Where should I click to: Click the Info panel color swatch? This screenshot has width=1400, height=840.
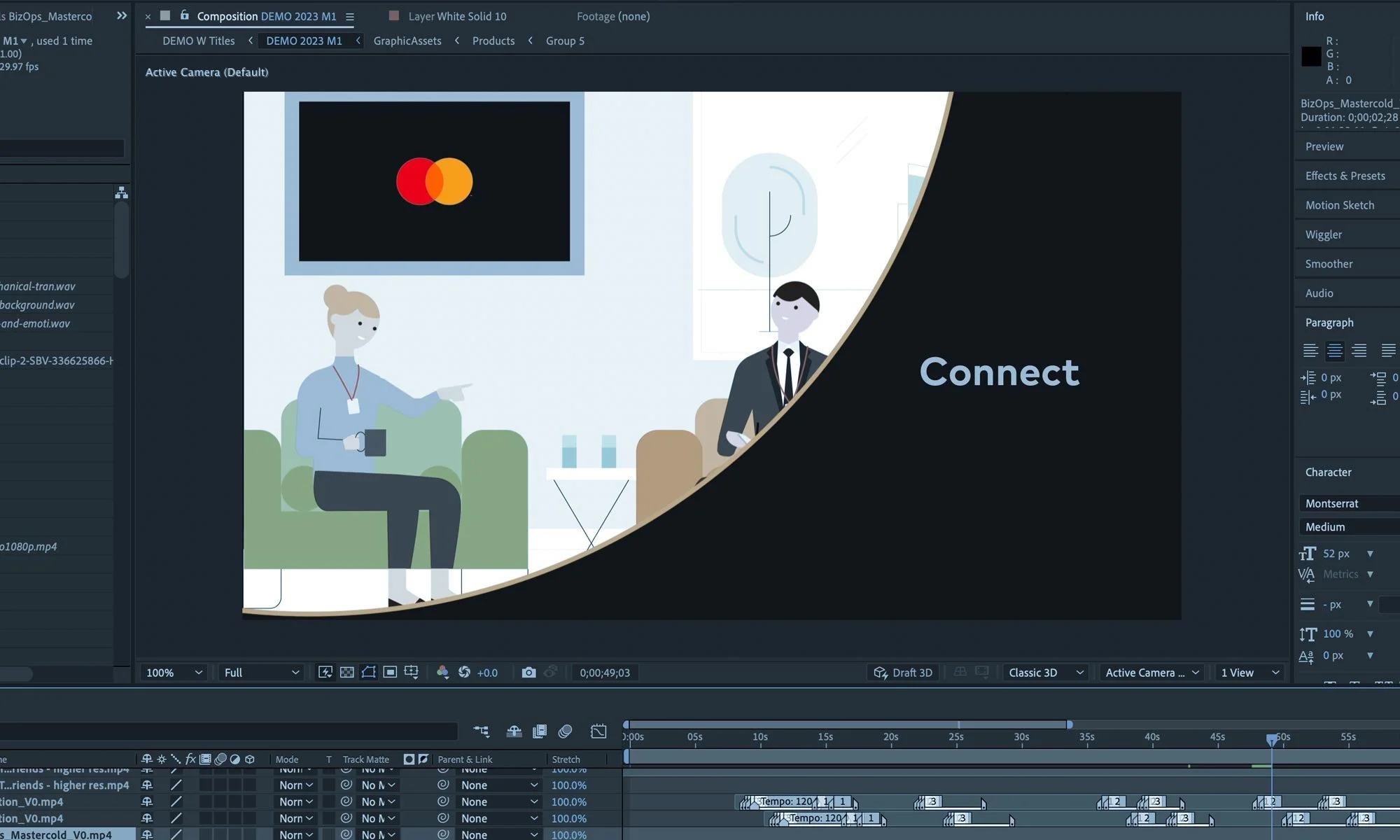(x=1311, y=57)
